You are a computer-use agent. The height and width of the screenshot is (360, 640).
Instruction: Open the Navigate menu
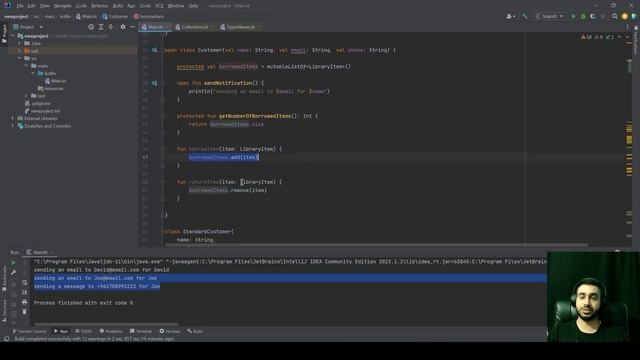62,6
